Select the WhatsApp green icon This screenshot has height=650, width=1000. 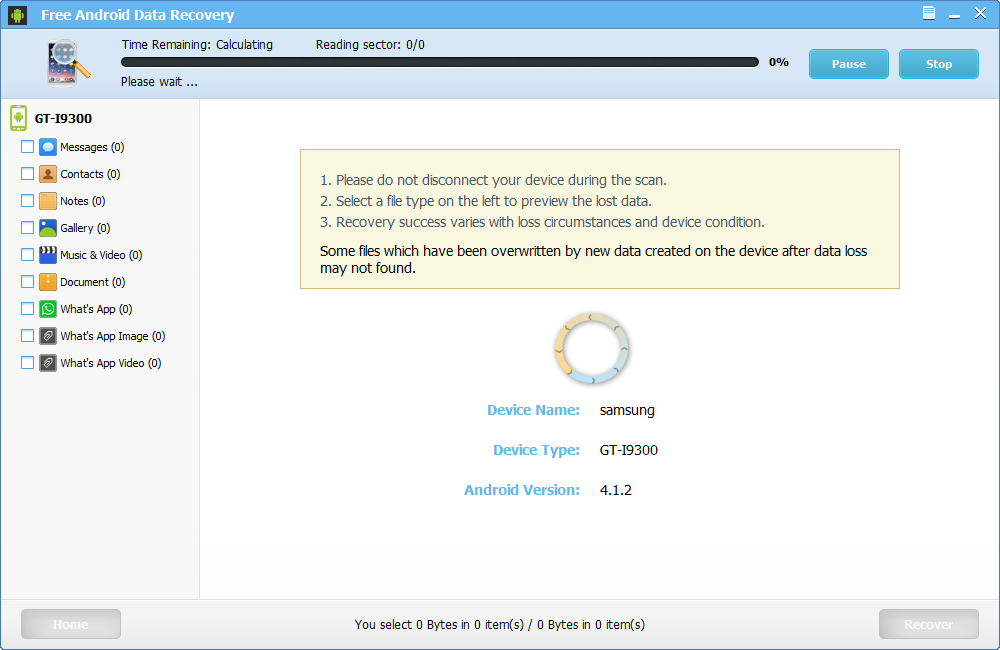click(x=48, y=309)
